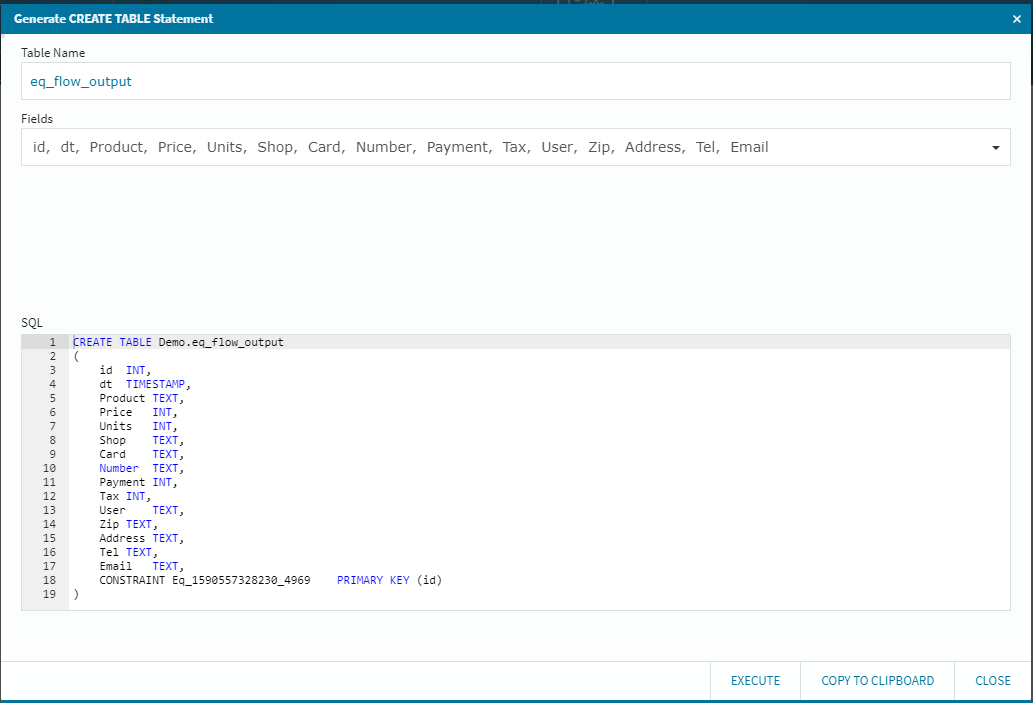Click the 'dt TIMESTAMP,' SQL line
Screen dimensions: 1033x703
(145, 384)
